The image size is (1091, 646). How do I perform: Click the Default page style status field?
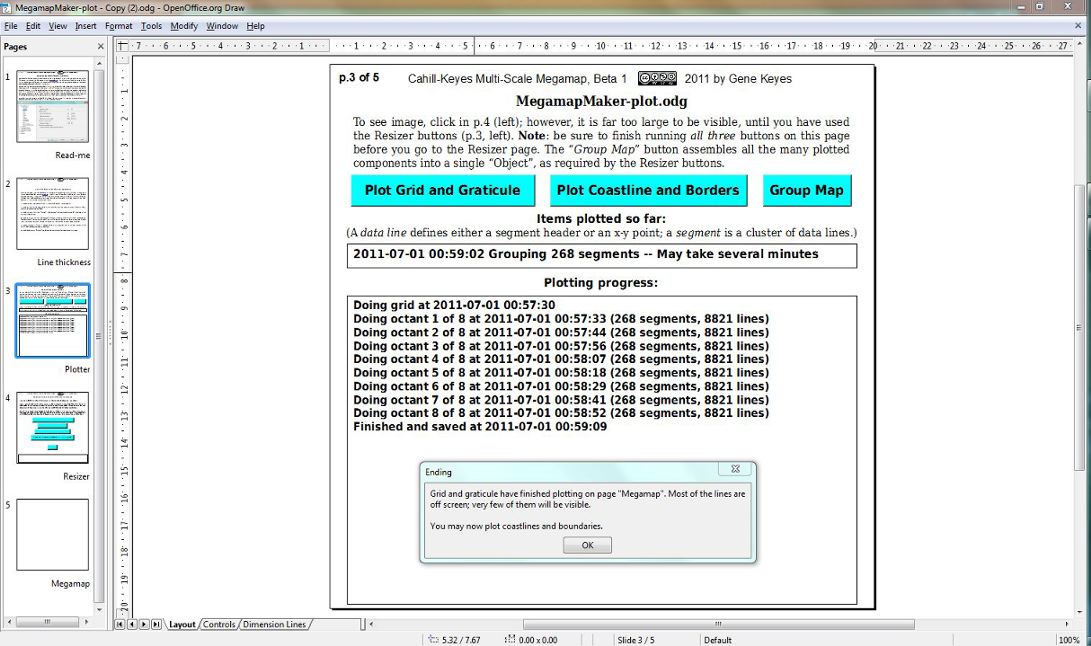(x=717, y=640)
